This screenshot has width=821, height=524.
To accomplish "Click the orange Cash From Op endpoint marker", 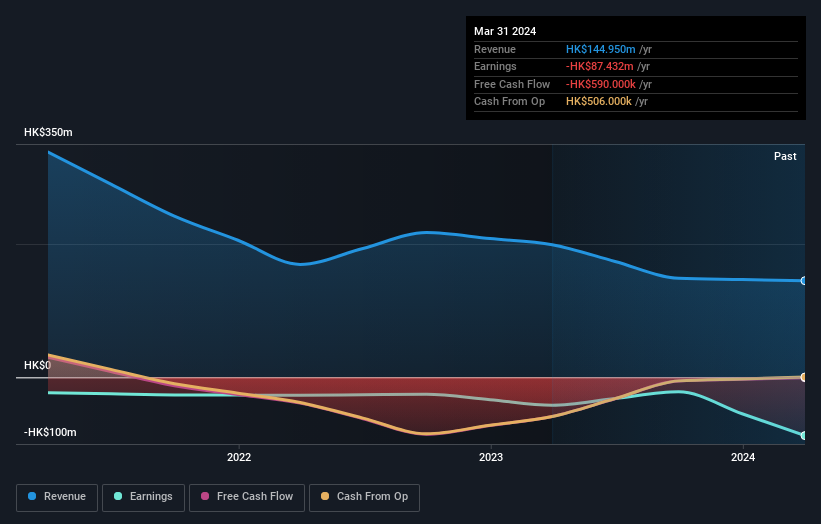I will (804, 377).
